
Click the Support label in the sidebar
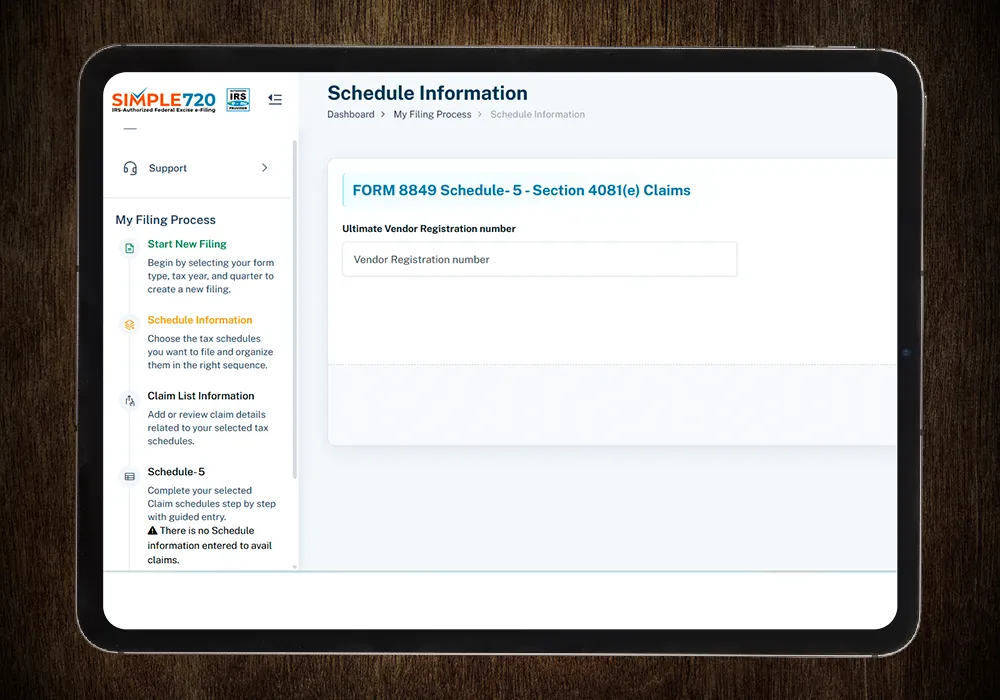click(x=167, y=168)
